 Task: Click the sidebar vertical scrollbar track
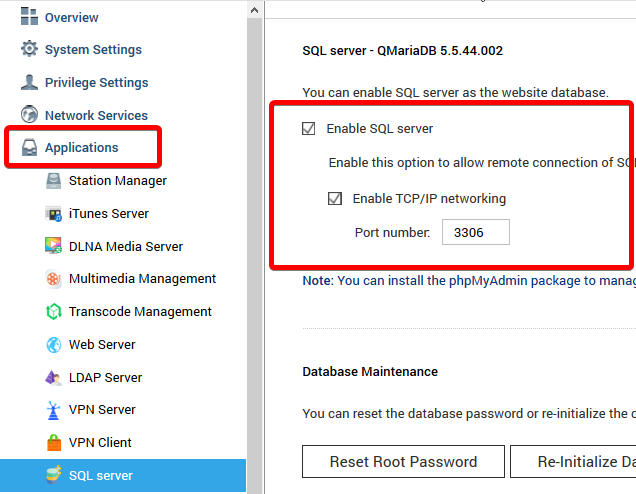click(x=254, y=256)
